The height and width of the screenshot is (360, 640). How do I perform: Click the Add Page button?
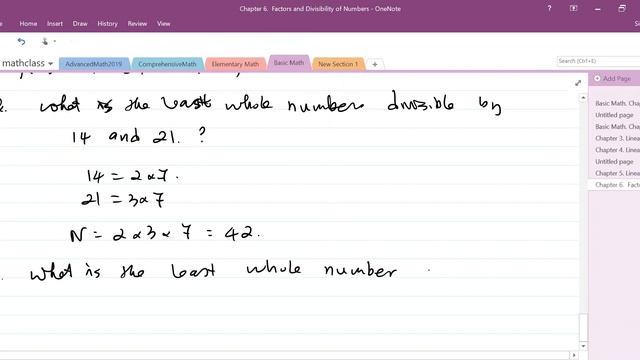[x=613, y=78]
